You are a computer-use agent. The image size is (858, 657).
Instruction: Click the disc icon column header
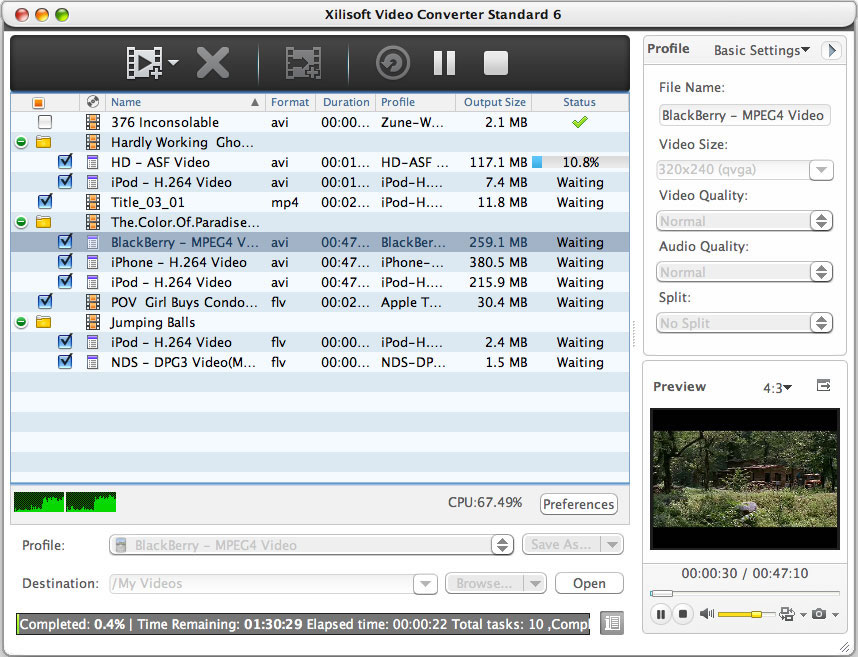[x=93, y=102]
